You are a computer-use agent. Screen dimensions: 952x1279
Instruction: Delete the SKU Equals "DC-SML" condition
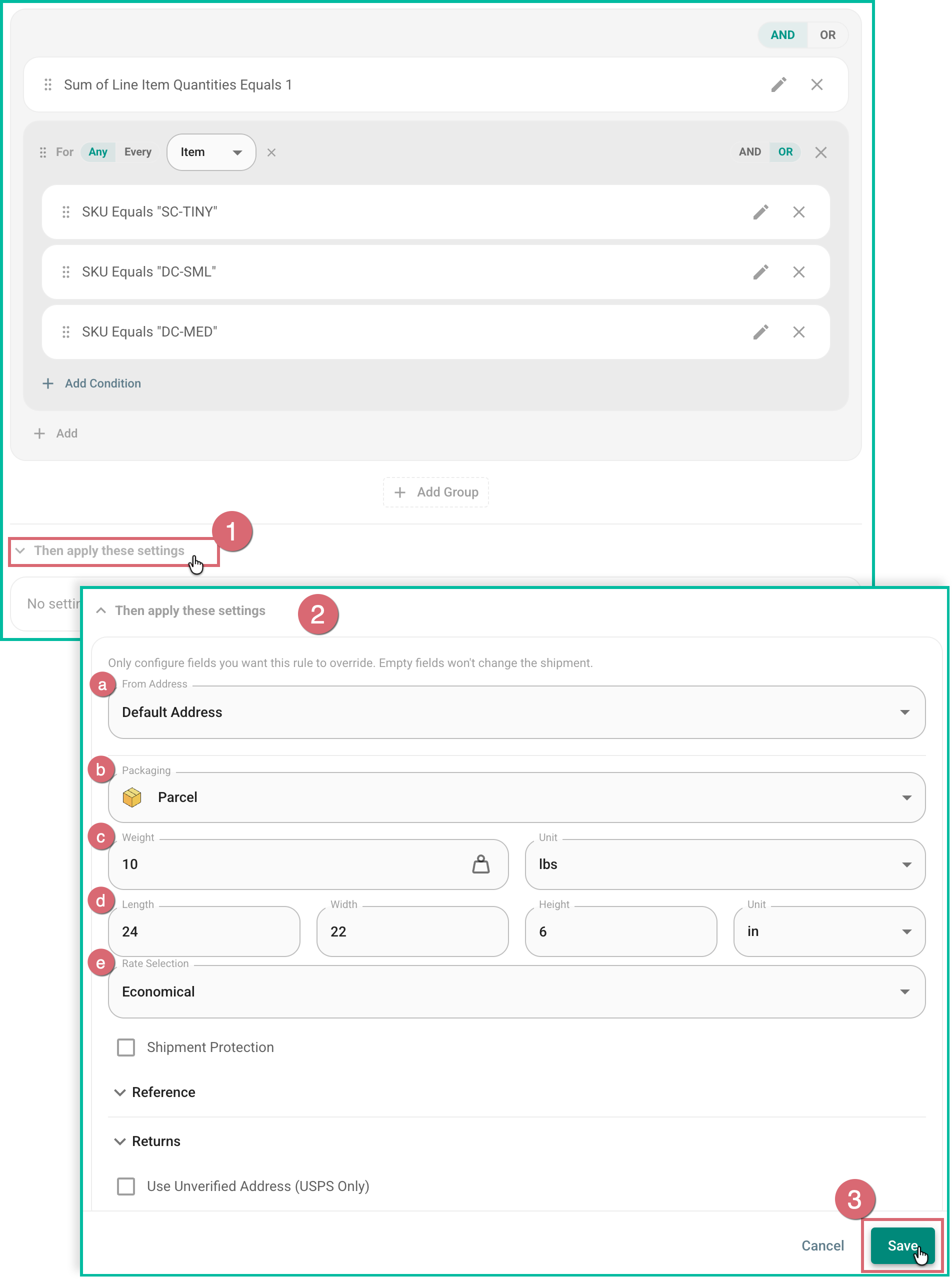click(798, 272)
